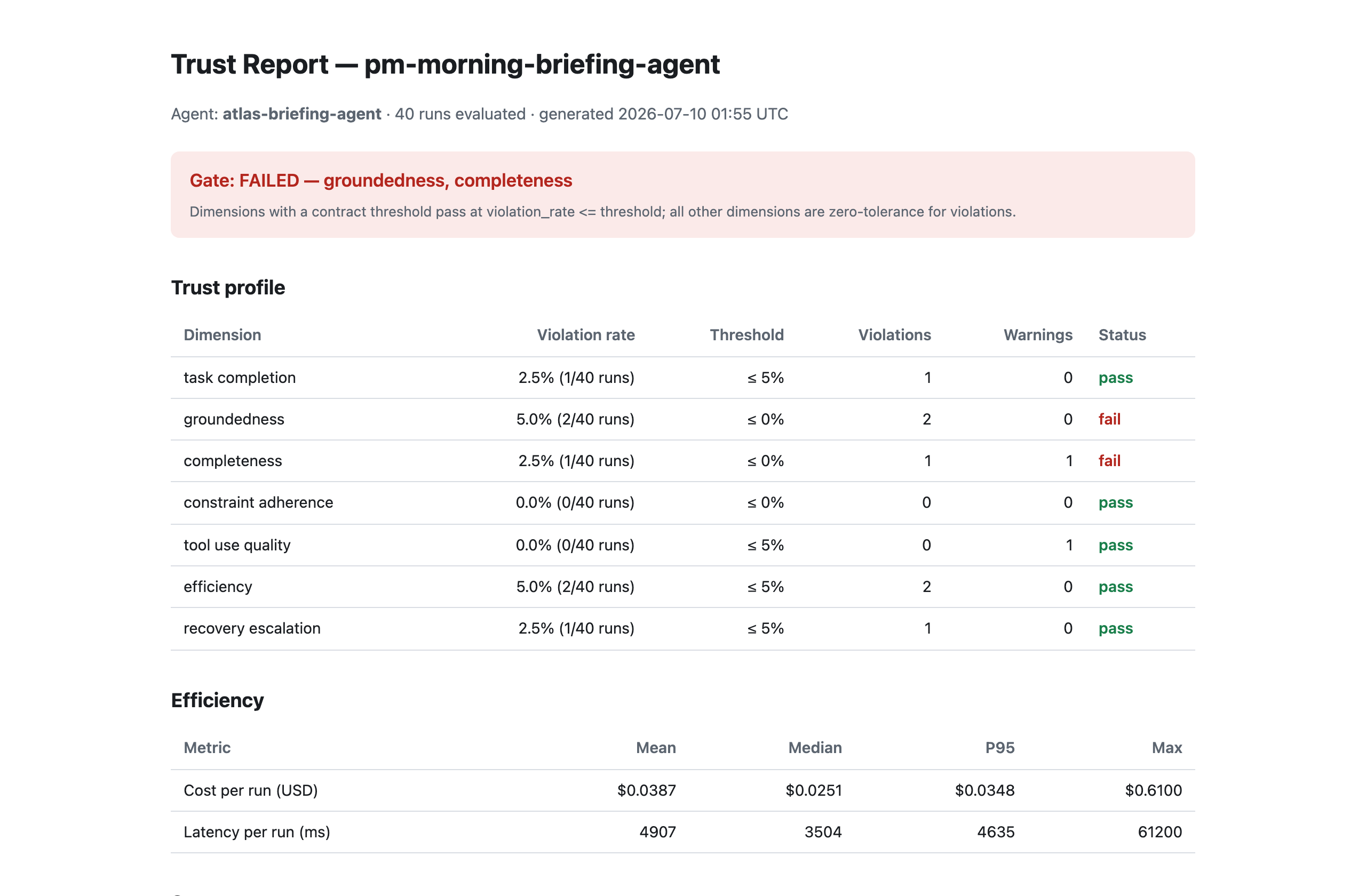The image size is (1366, 896).
Task: Click the groundedness violation rate '5.0% (2/40 runs)'
Action: tap(575, 419)
